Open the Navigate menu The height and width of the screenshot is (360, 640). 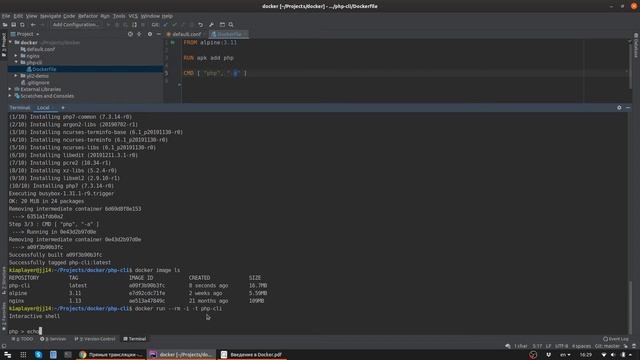tap(50, 16)
